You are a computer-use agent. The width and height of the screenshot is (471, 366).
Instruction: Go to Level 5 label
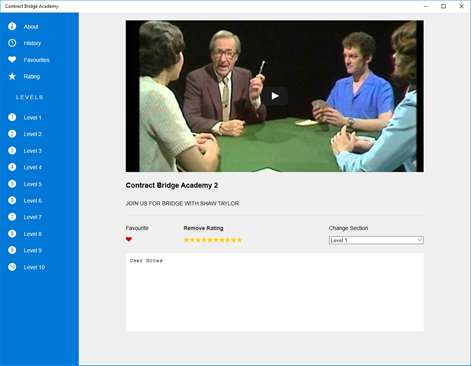tap(32, 184)
